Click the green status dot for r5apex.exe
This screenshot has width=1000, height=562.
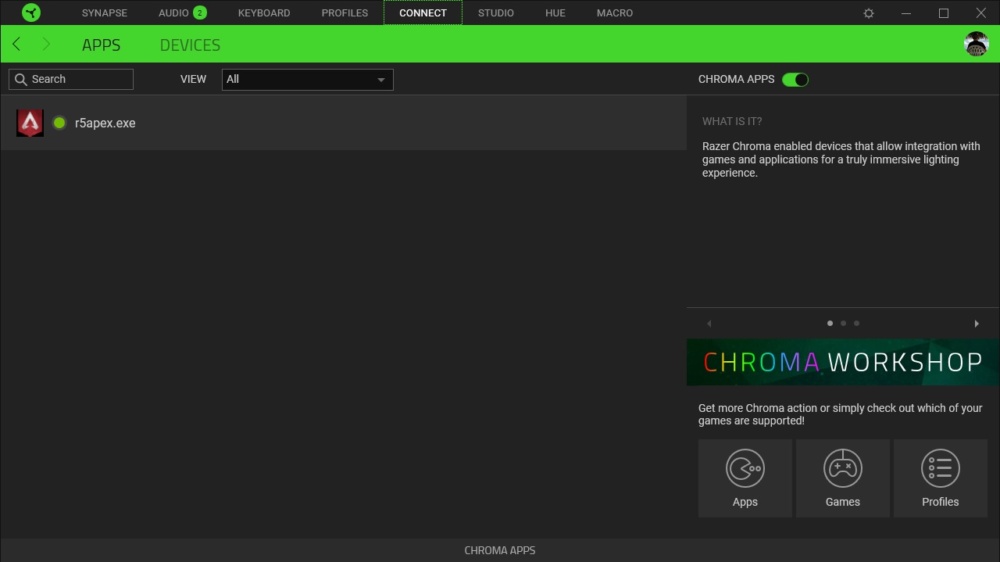pyautogui.click(x=59, y=122)
